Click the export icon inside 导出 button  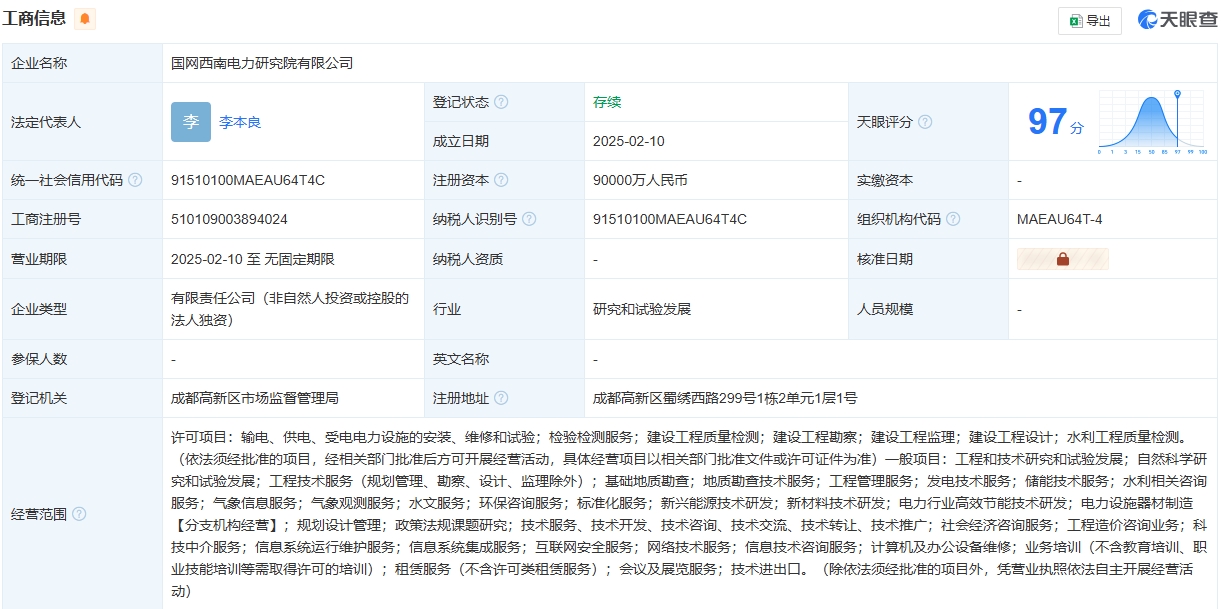(1075, 20)
